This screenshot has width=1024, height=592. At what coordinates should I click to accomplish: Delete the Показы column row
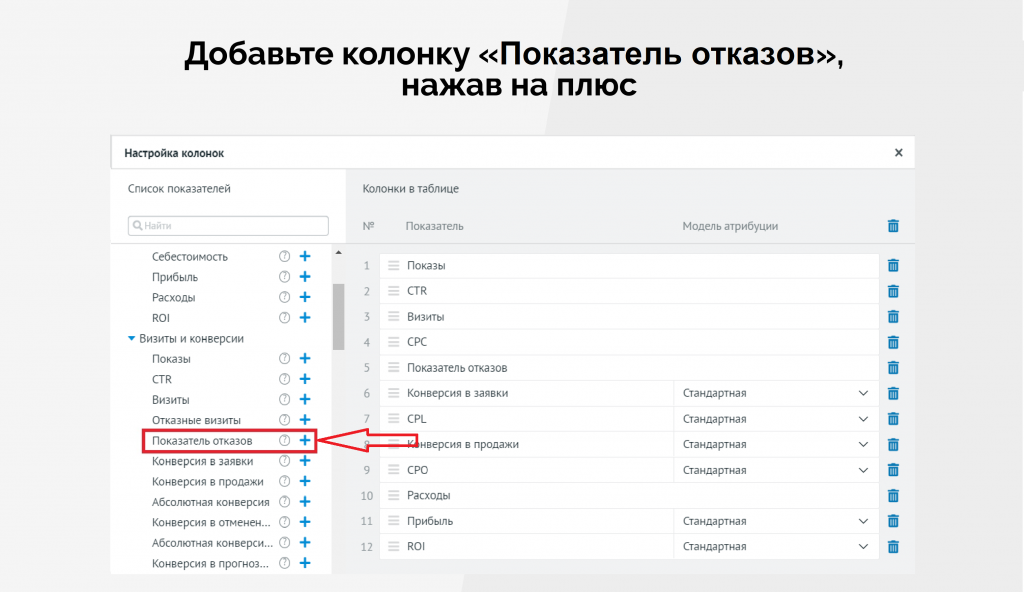click(893, 265)
